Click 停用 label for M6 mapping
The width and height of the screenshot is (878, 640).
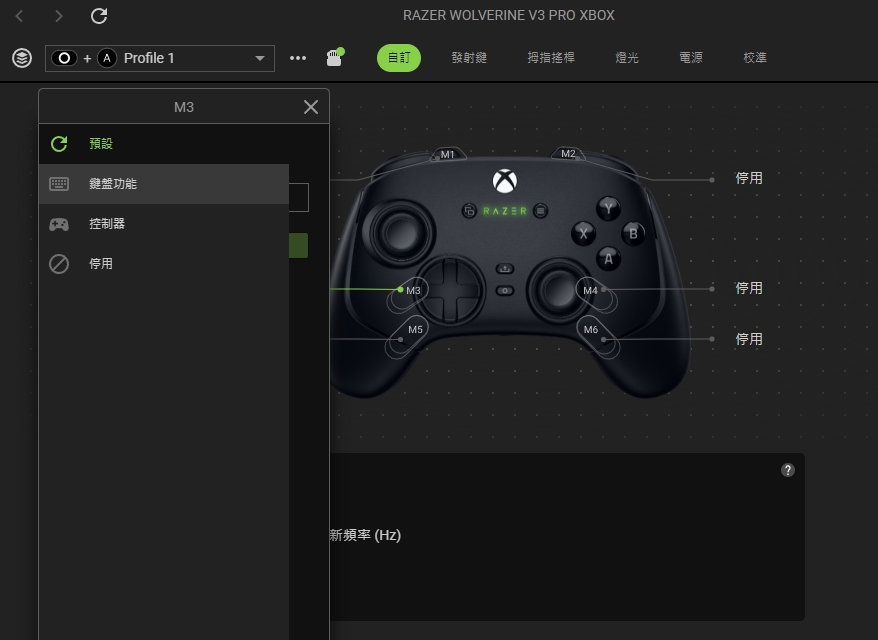pyautogui.click(x=749, y=339)
